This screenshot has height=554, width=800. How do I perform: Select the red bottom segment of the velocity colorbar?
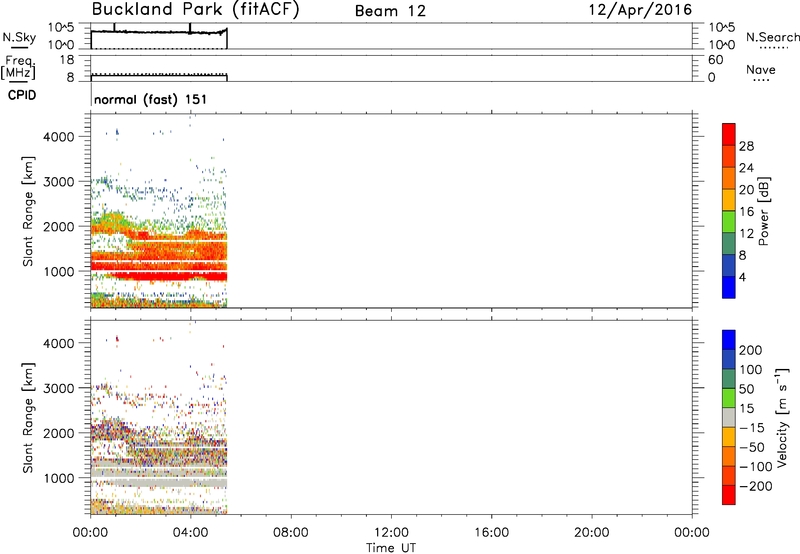click(729, 495)
